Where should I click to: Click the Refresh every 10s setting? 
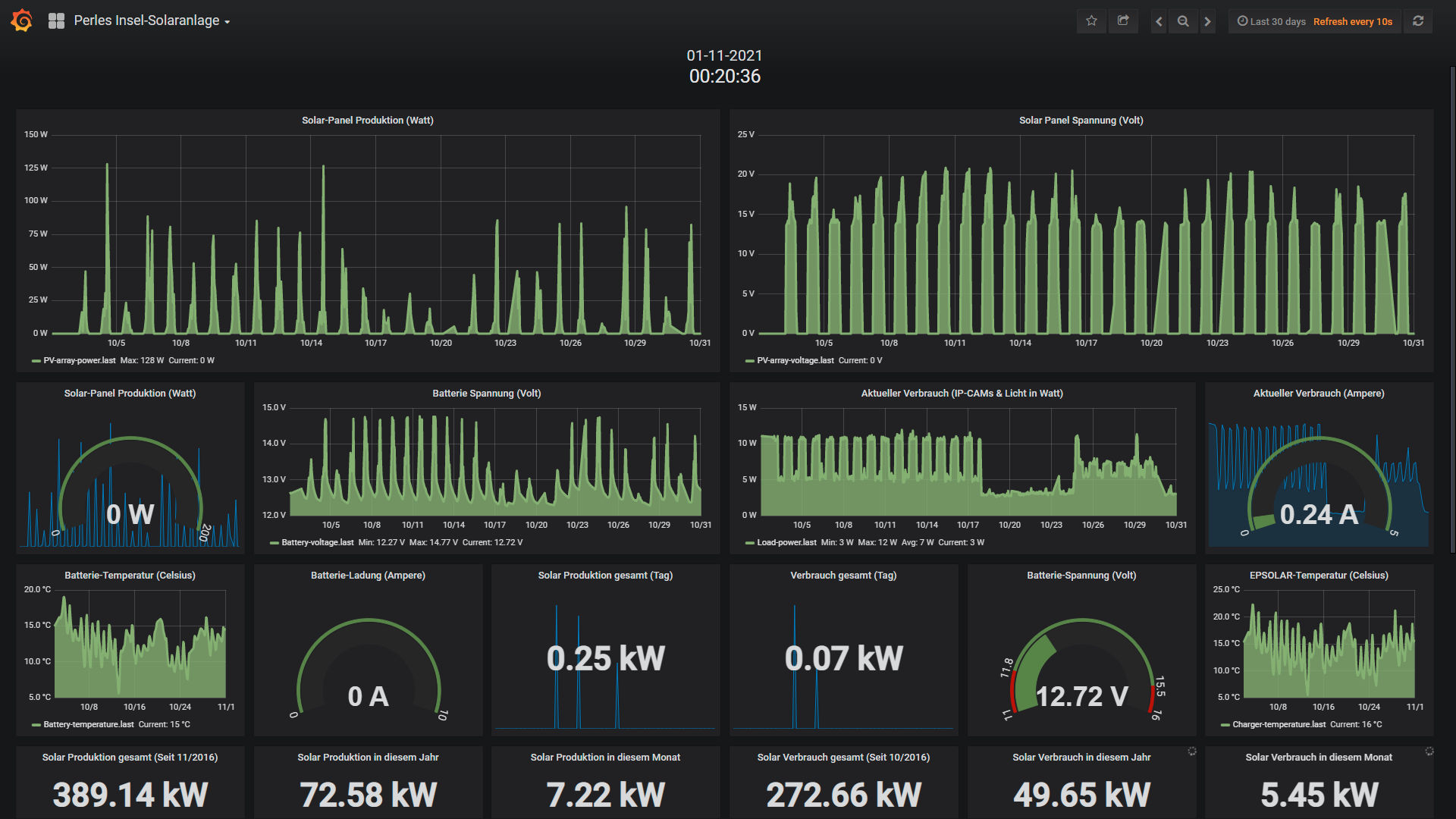1353,21
